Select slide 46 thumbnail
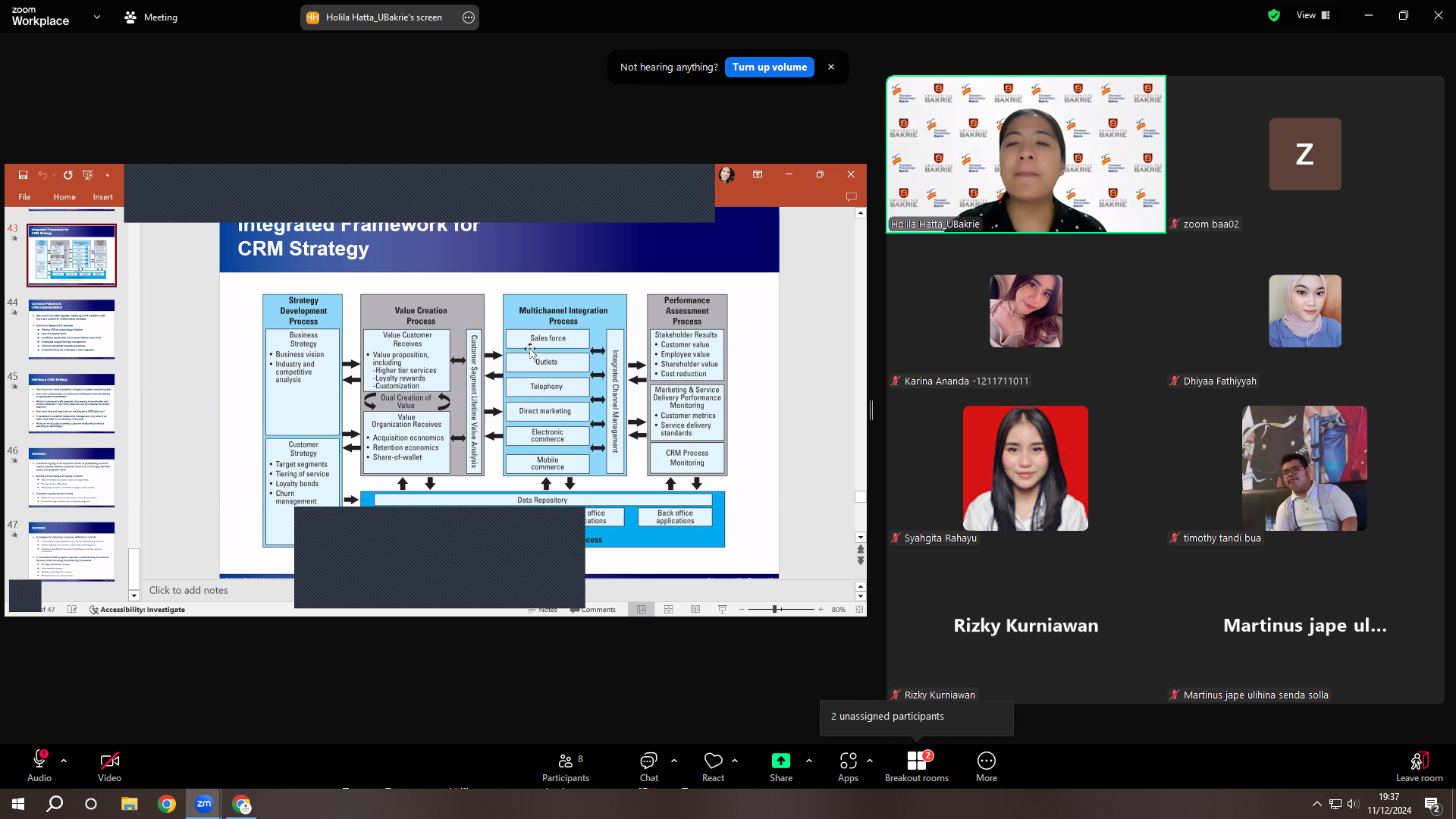The width and height of the screenshot is (1456, 819). pos(72,478)
